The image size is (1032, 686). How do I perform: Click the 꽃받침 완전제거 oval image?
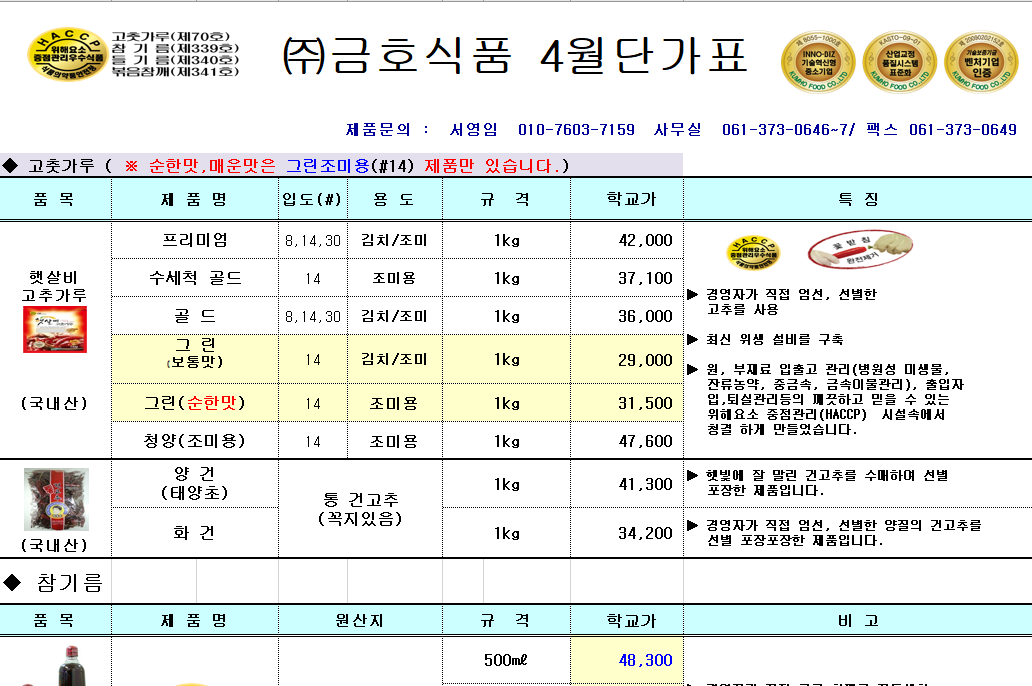point(860,249)
